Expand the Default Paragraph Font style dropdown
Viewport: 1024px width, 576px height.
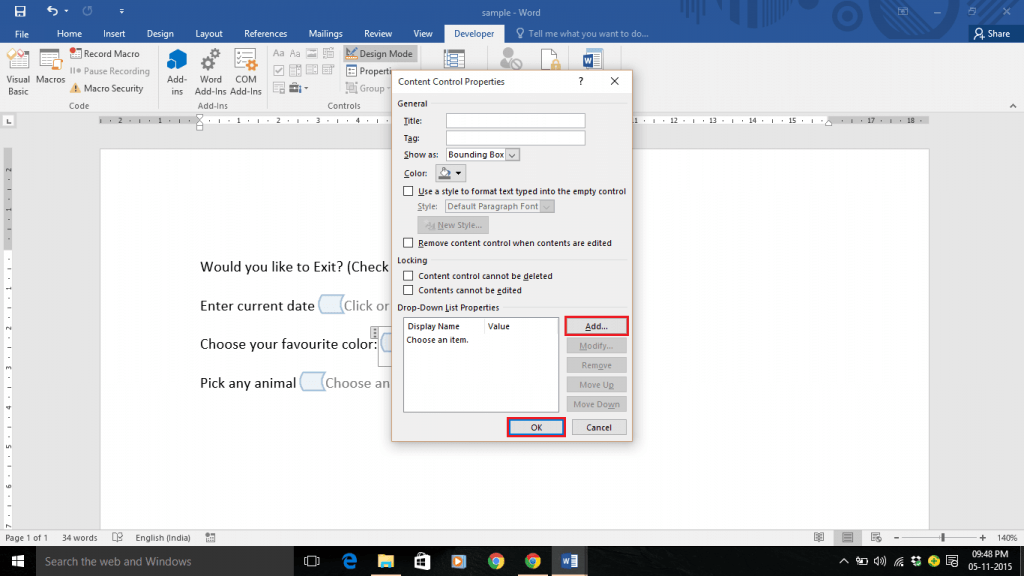pos(545,206)
